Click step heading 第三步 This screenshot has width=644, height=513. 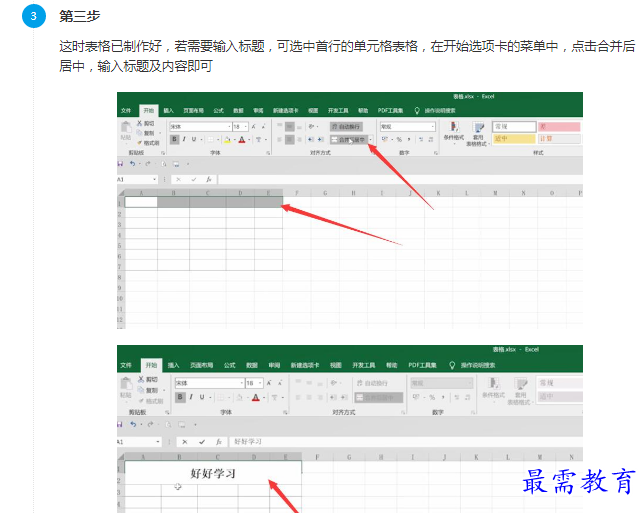click(x=80, y=16)
